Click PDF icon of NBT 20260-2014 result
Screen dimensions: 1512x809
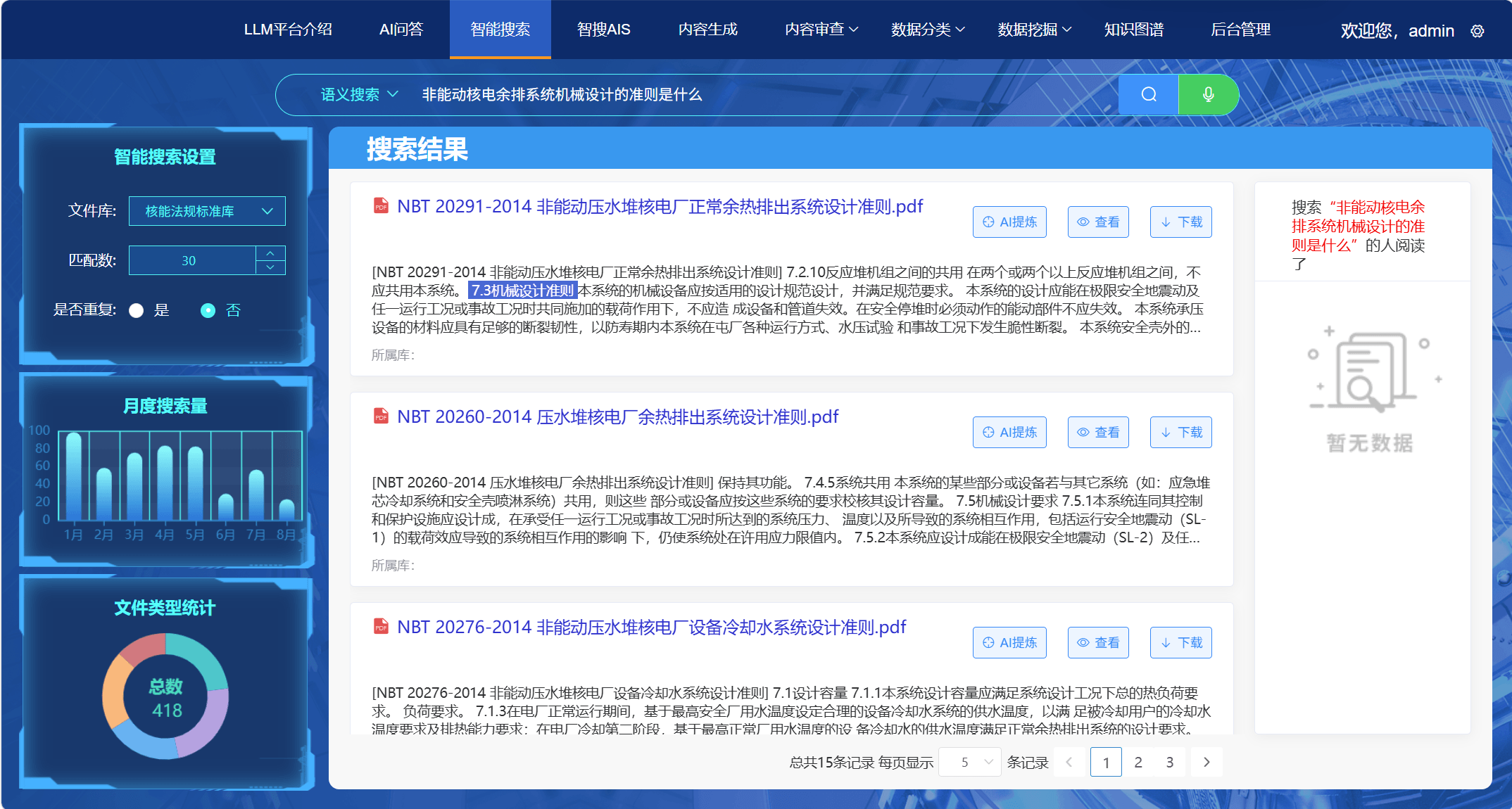click(381, 416)
